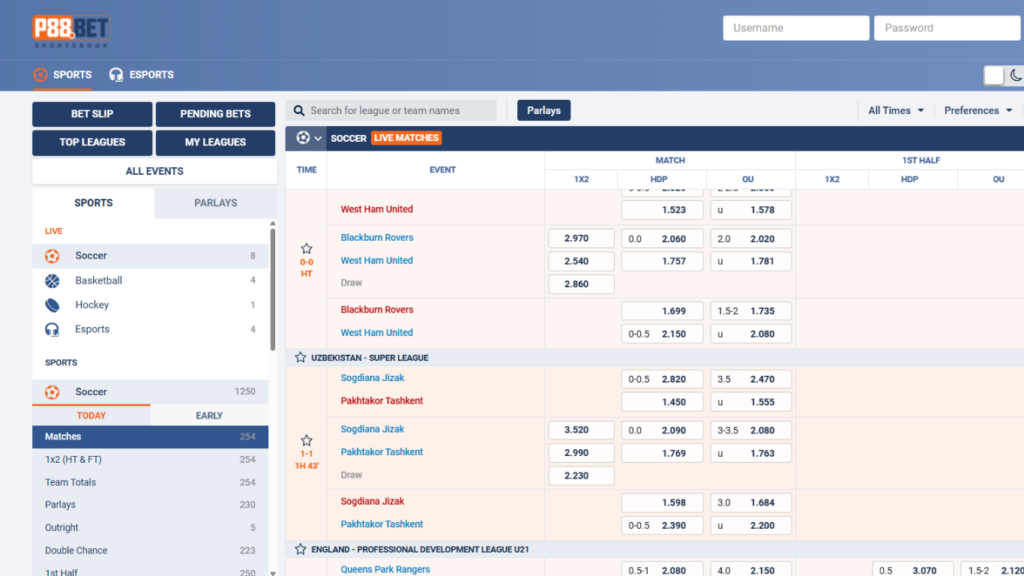This screenshot has width=1024, height=576.
Task: Click the P88.BET sportsbook logo
Action: 70,31
